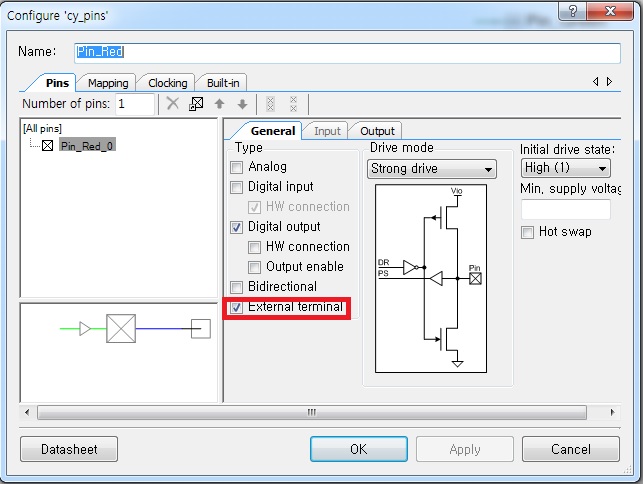Toggle HW connection under Digital output
Viewport: 643px width, 484px height.
(x=254, y=247)
